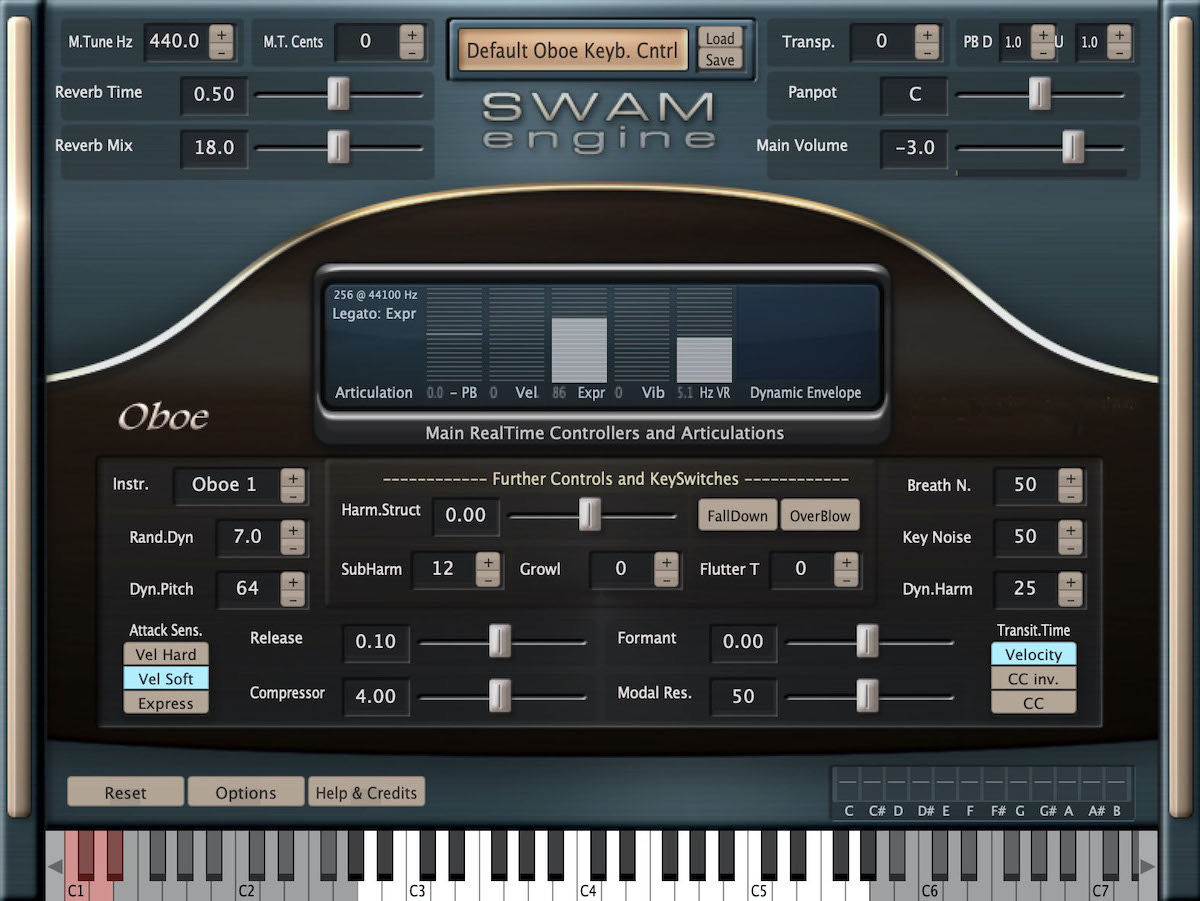
Task: Decrease Key Noise value
Action: pos(1070,546)
